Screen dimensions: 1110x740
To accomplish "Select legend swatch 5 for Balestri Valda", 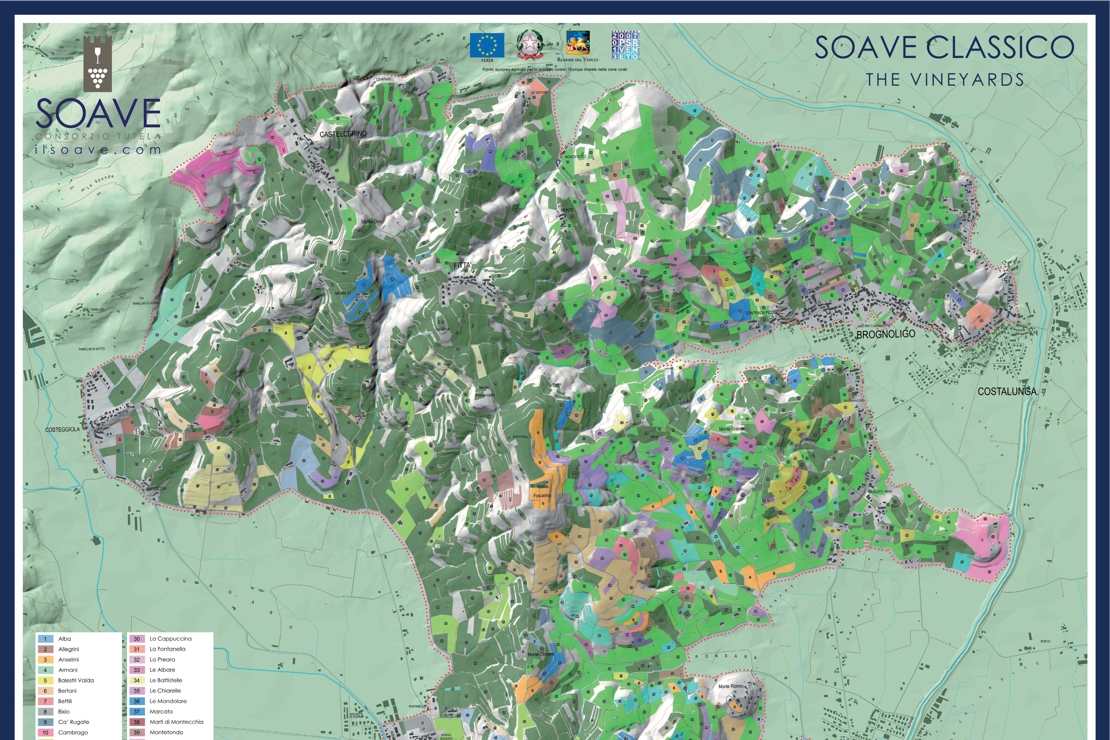I will (46, 681).
